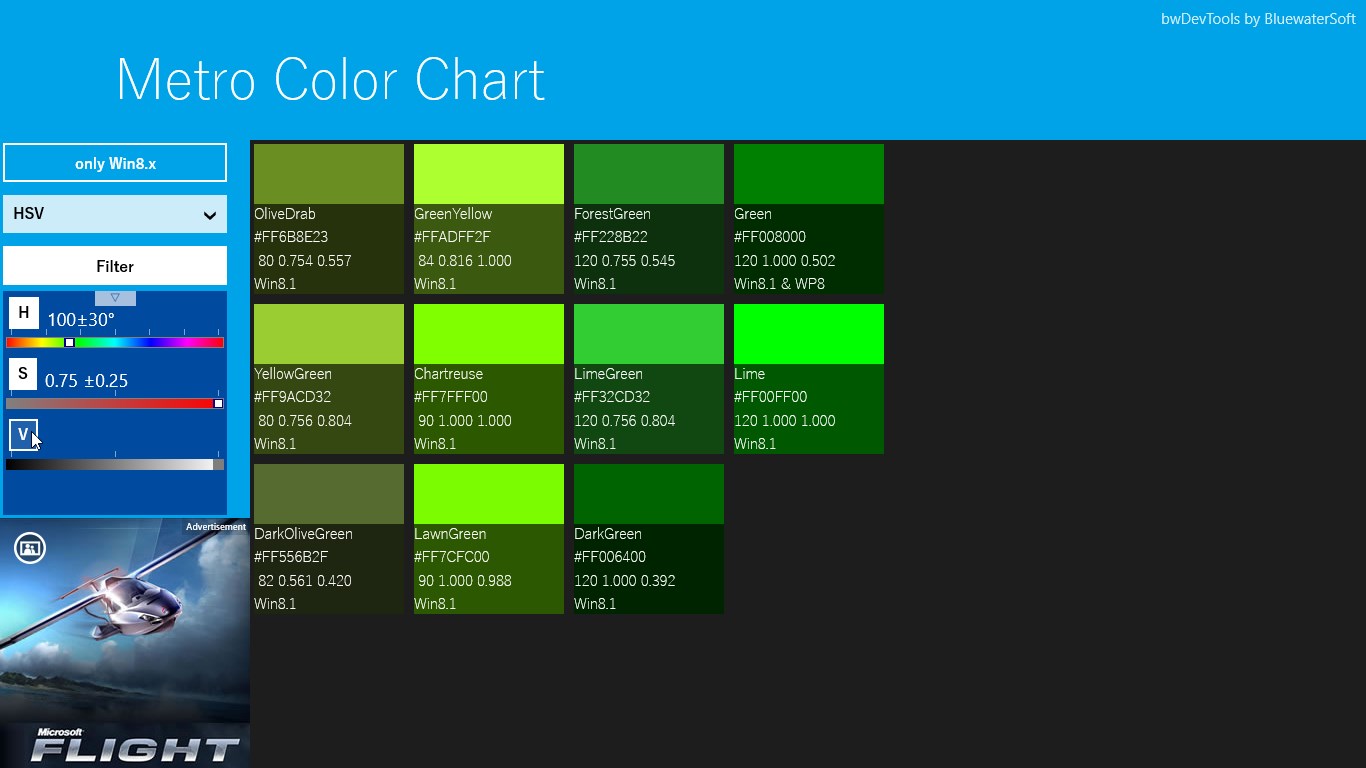Screen dimensions: 1366x768
Task: Toggle the S saturation filter icon
Action: pos(23,373)
